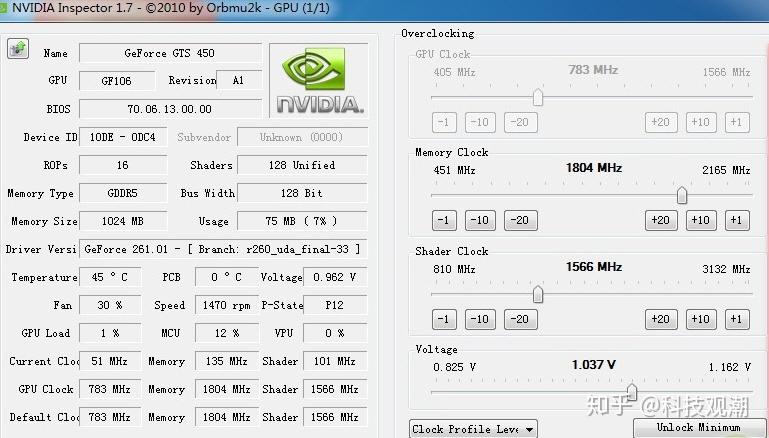Click the disabled GPU Clock -20 button
This screenshot has width=769, height=438.
pos(520,122)
